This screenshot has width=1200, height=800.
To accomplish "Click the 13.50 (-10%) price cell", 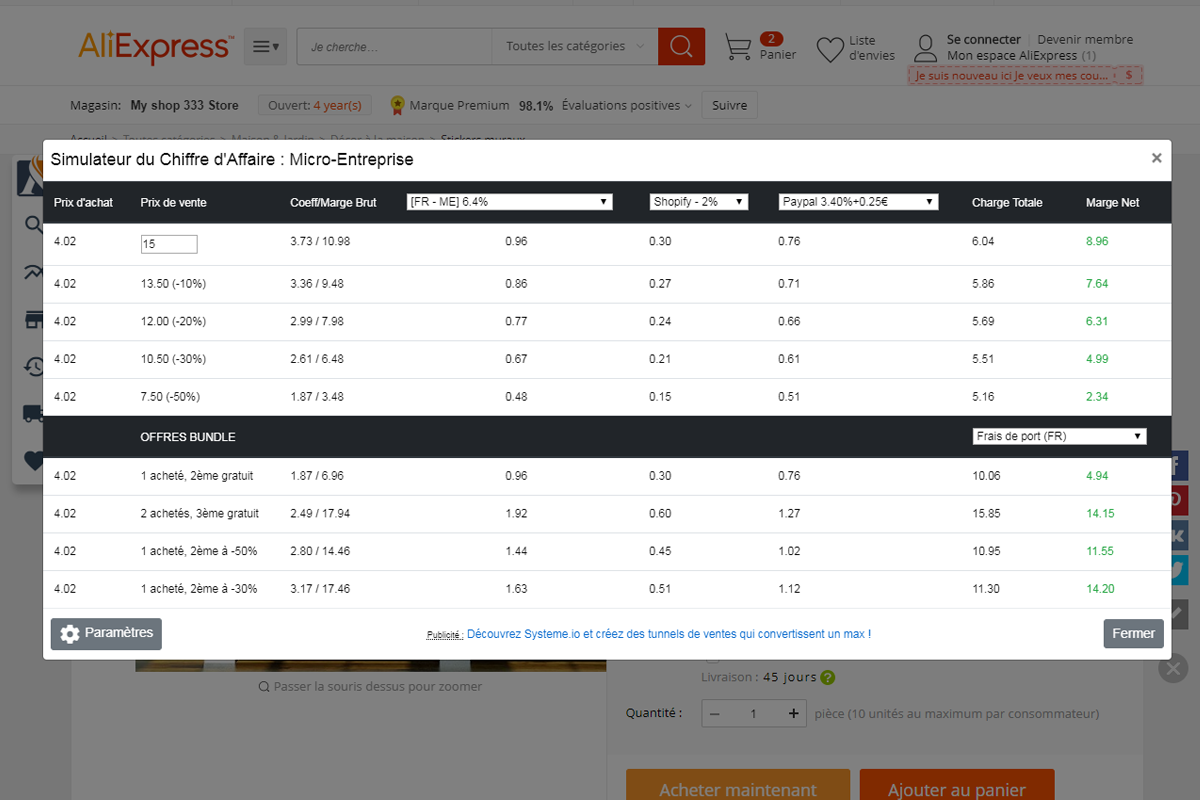I will (173, 284).
